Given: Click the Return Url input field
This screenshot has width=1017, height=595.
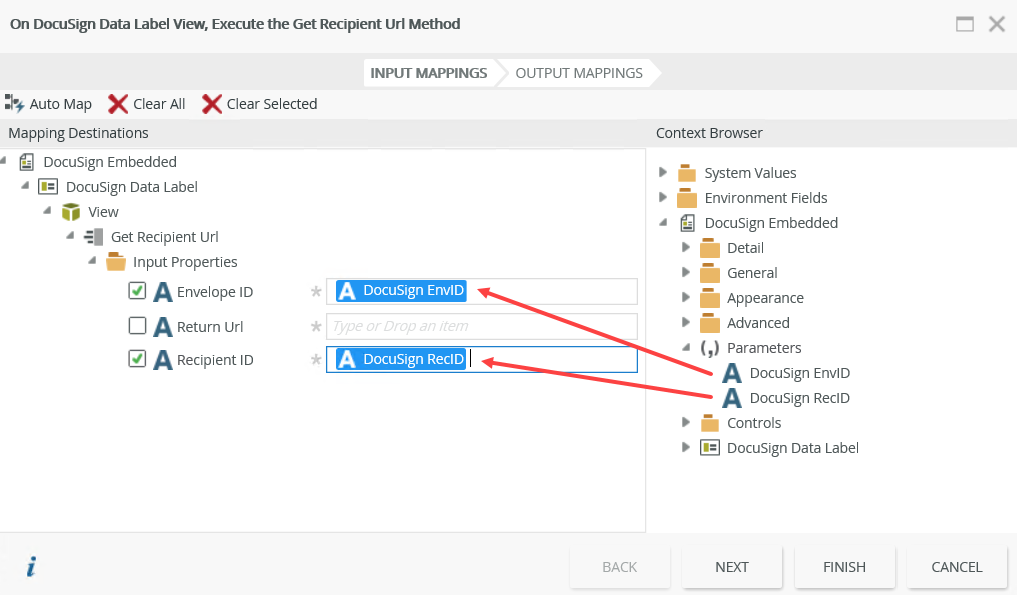Looking at the screenshot, I should click(481, 326).
